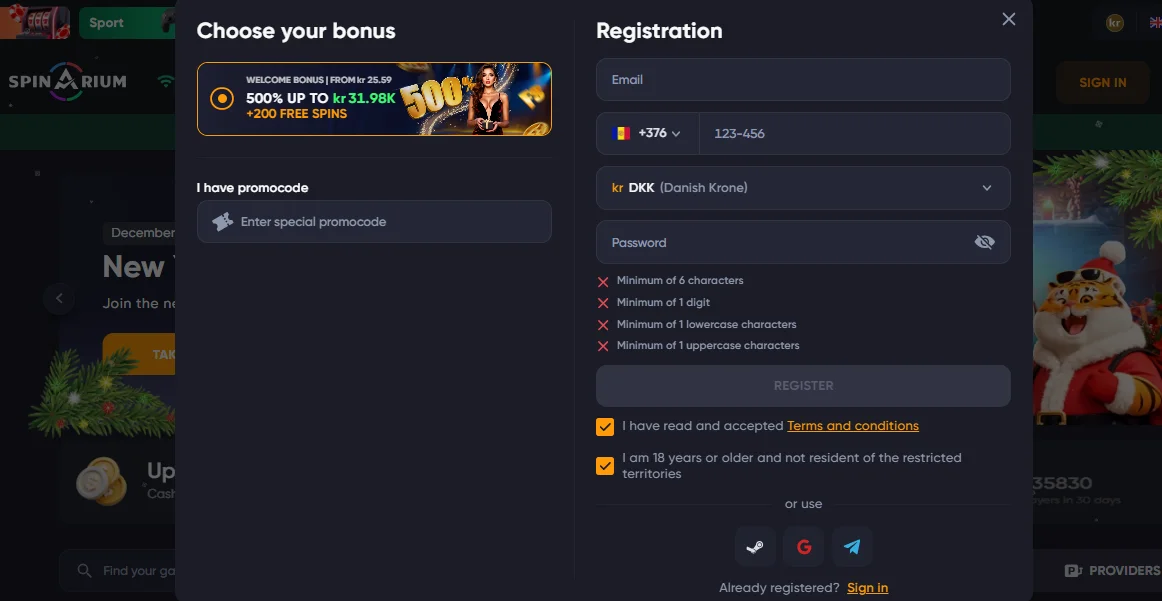This screenshot has height=601, width=1162.
Task: Open the kr currency icon in the header
Action: pyautogui.click(x=1114, y=21)
